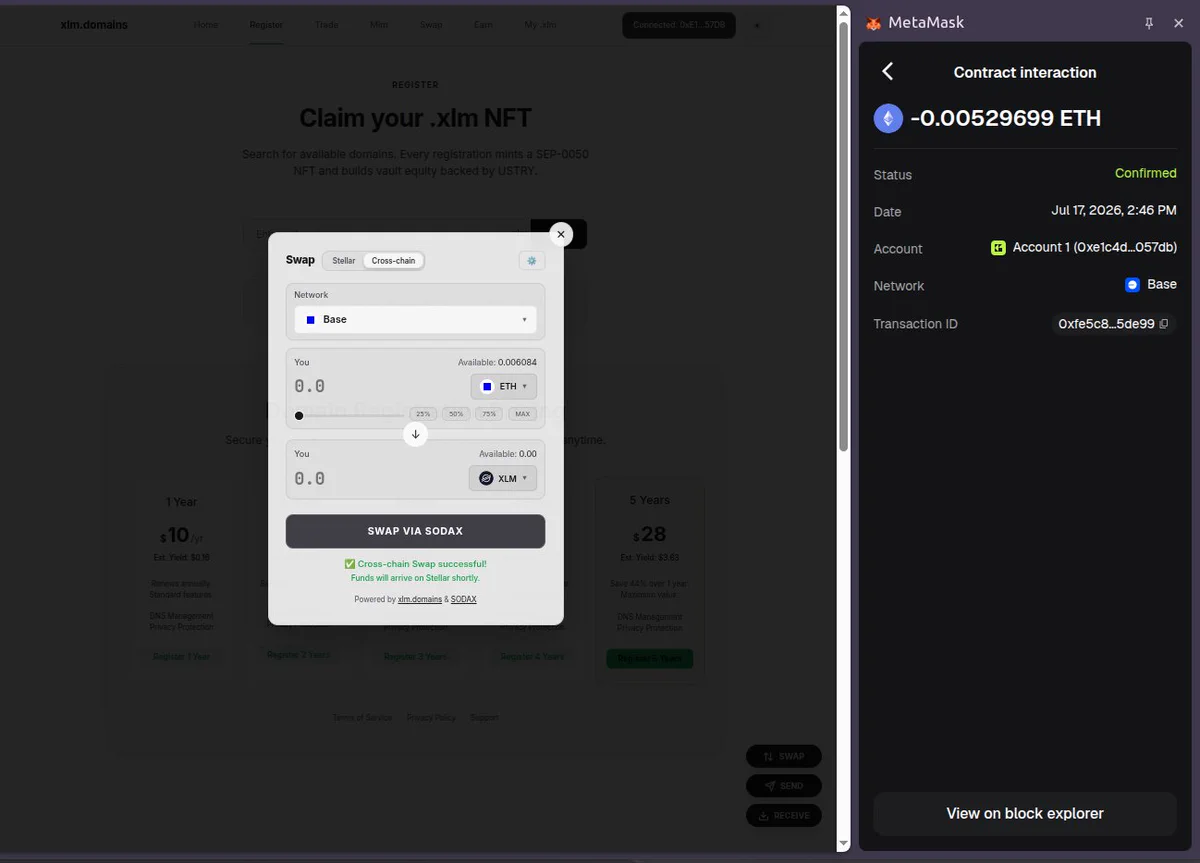This screenshot has width=1200, height=863.
Task: Go to the Register nav tab
Action: coord(266,25)
